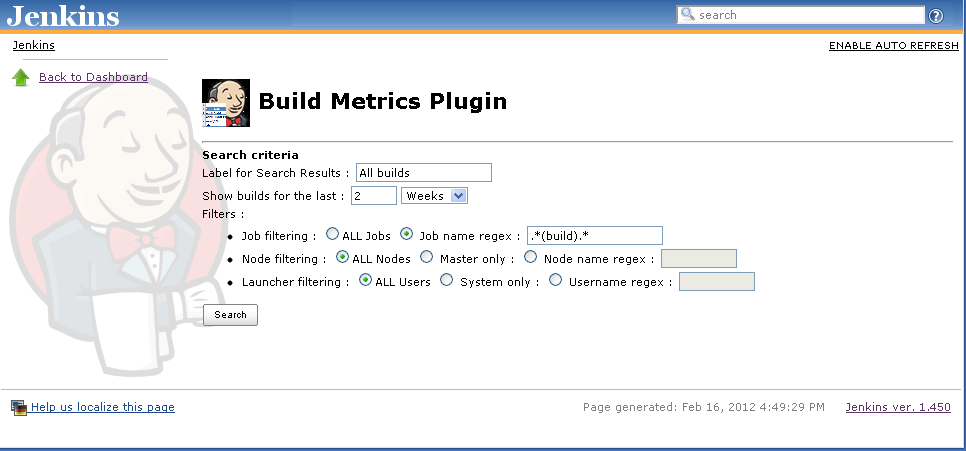Viewport: 966px width, 451px height.
Task: Click the Build Metrics Plugin heading
Action: (x=383, y=101)
